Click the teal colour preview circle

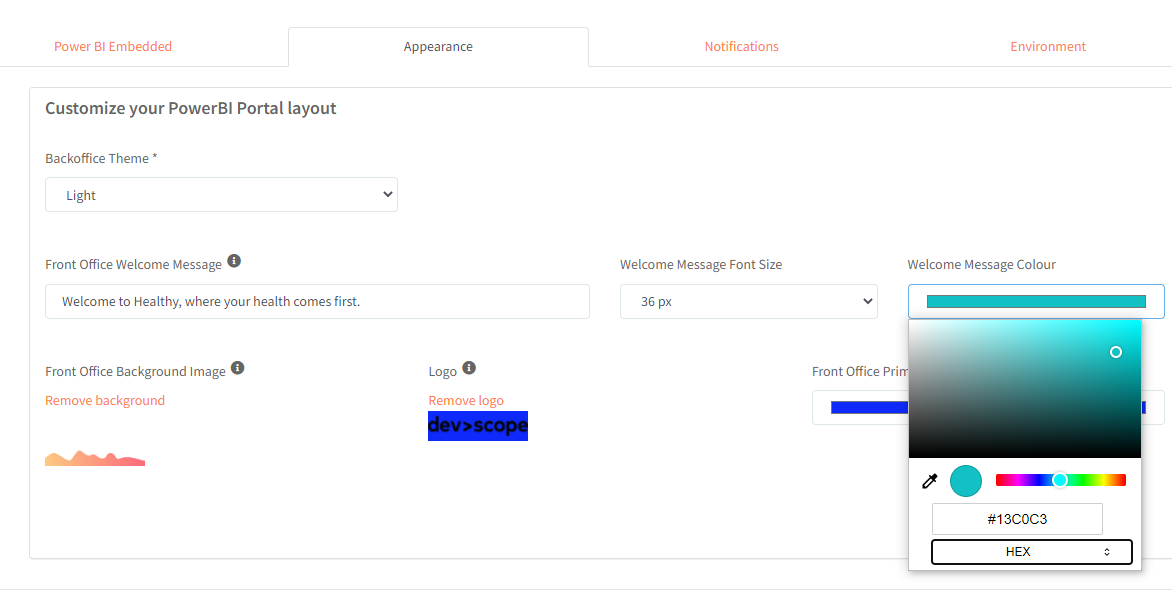(966, 480)
